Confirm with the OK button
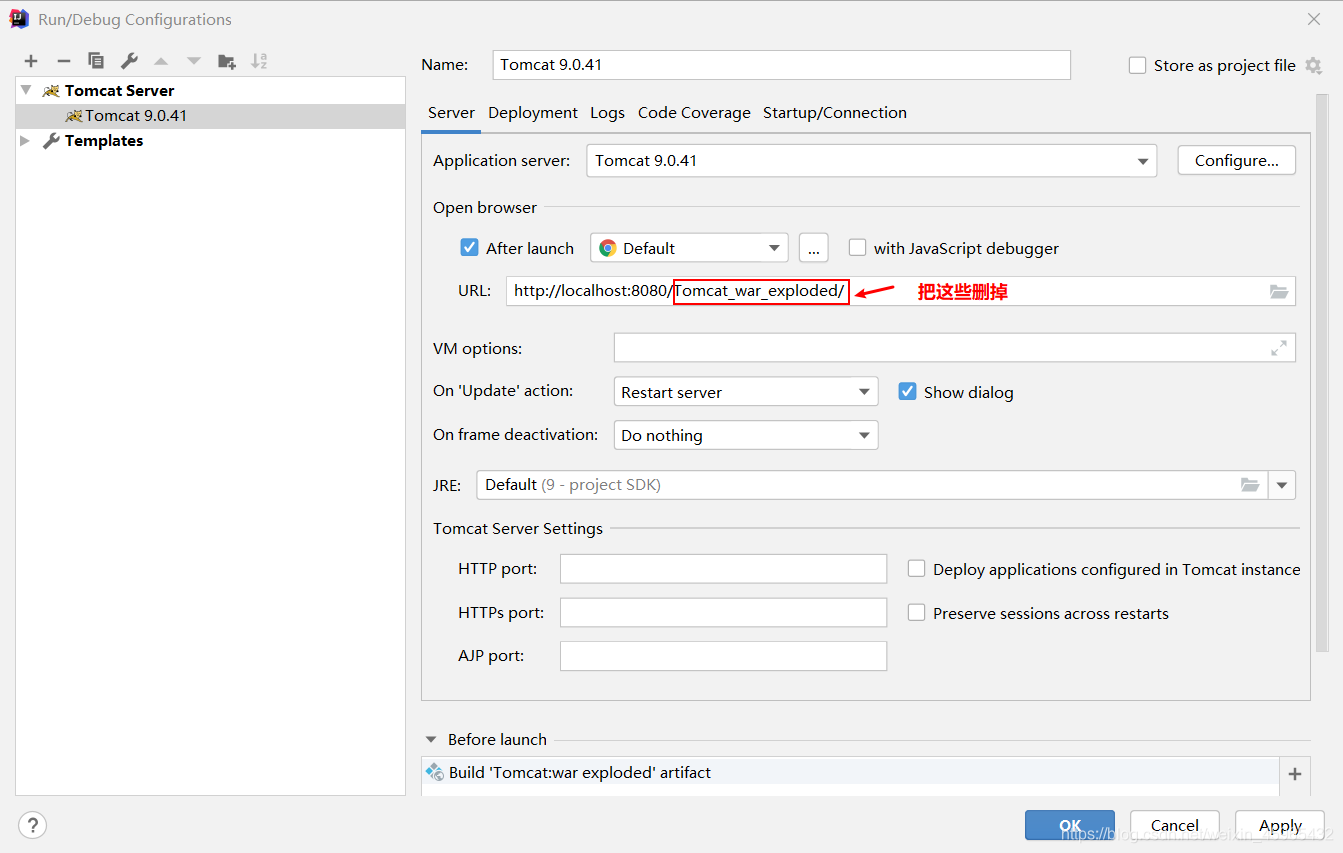Viewport: 1343px width, 853px height. 1070,825
